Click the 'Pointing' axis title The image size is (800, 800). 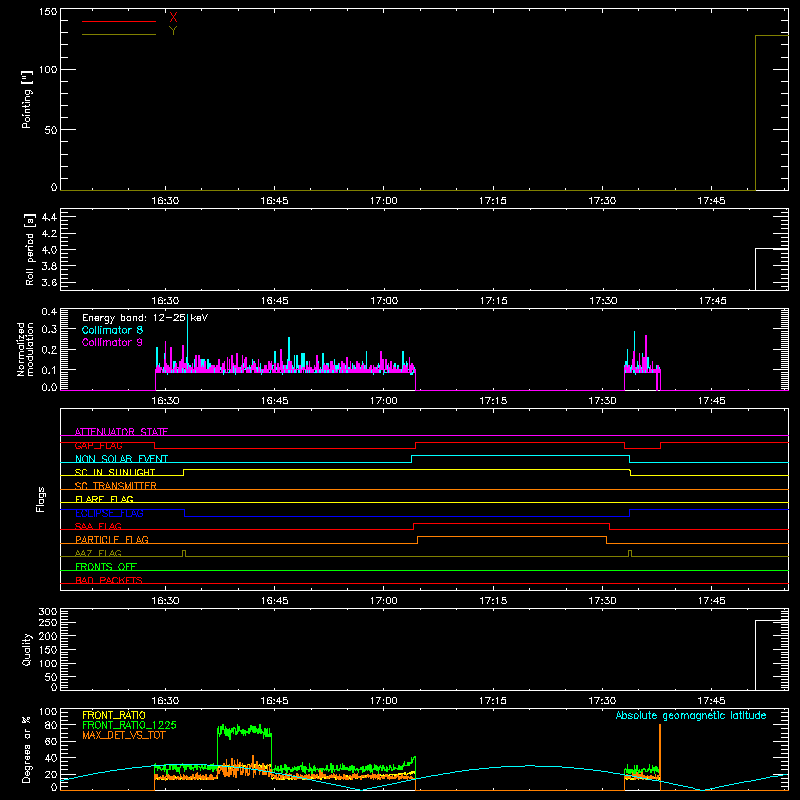pos(27,99)
